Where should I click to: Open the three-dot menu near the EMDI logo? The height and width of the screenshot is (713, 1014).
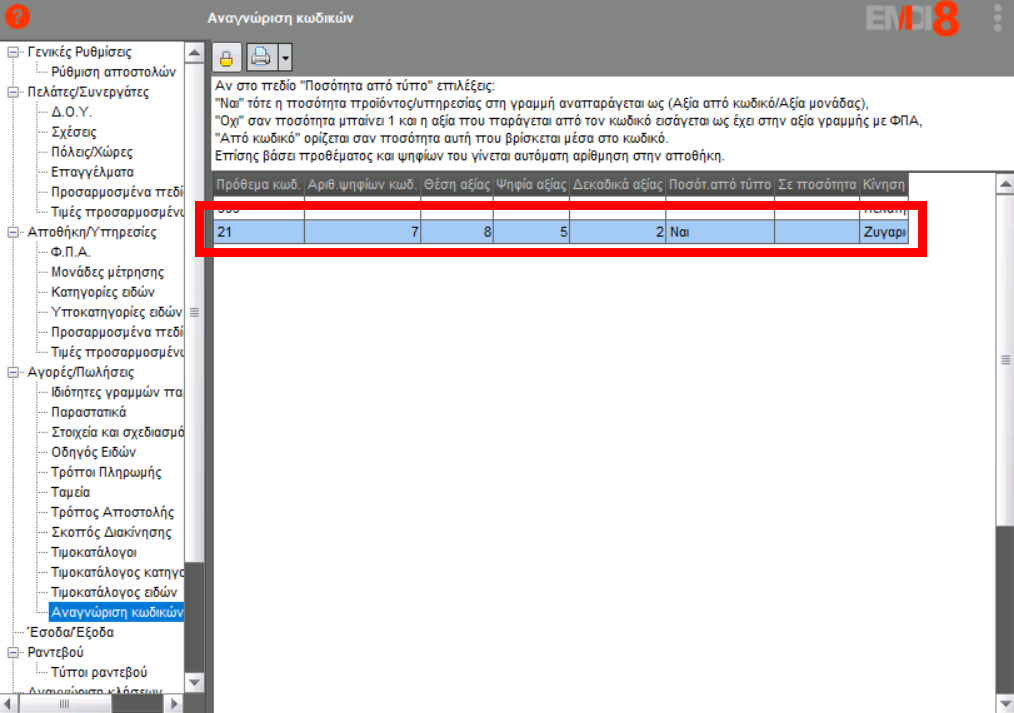tap(997, 17)
